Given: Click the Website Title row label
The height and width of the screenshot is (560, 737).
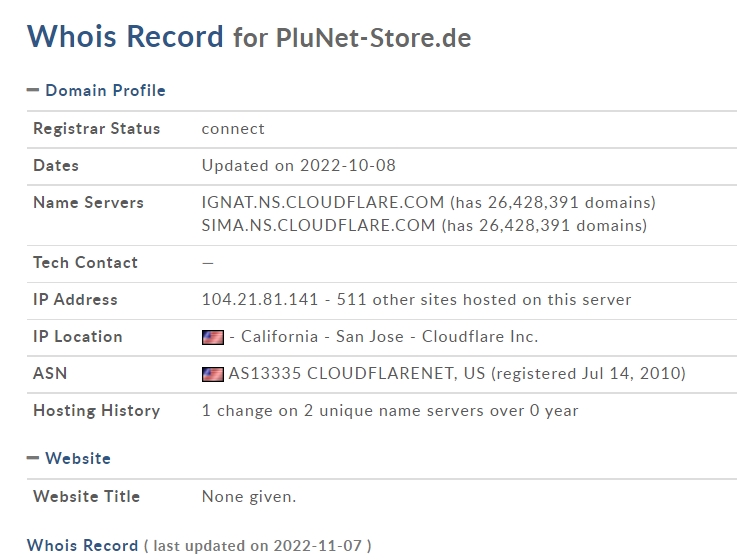Looking at the screenshot, I should pos(86,497).
